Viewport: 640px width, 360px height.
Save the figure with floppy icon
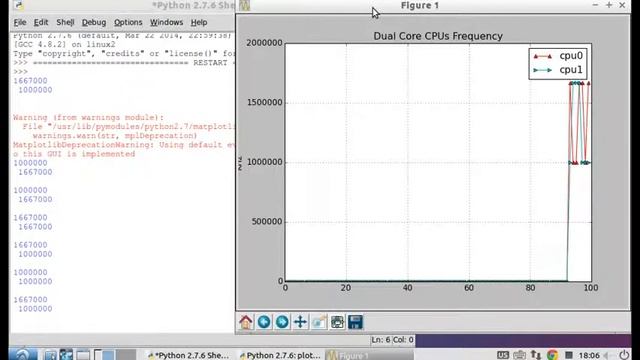click(355, 322)
